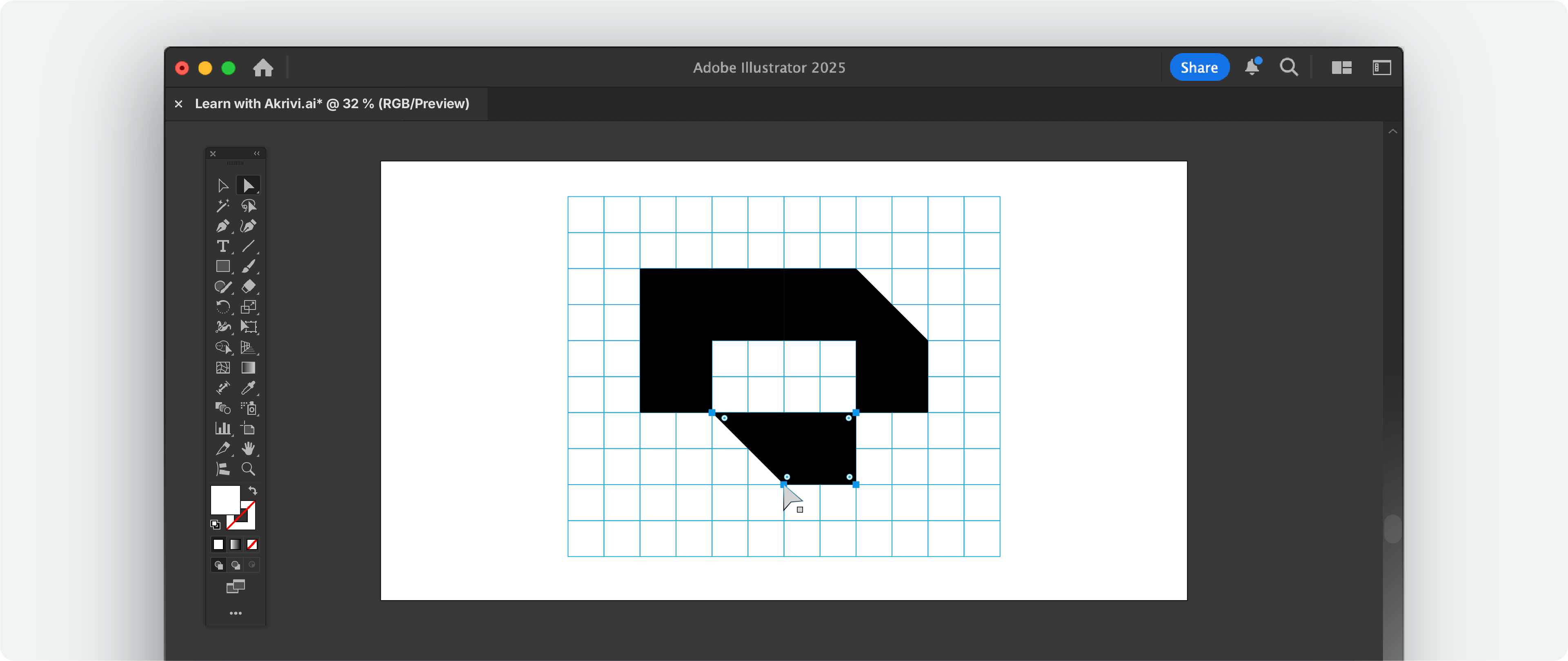1568x661 pixels.
Task: Select the Selection tool arrow
Action: click(222, 186)
